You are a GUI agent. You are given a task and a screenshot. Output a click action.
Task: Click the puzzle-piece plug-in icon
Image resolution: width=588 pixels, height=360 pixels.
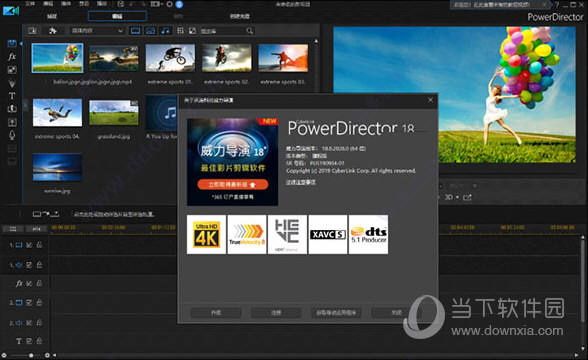[x=52, y=31]
